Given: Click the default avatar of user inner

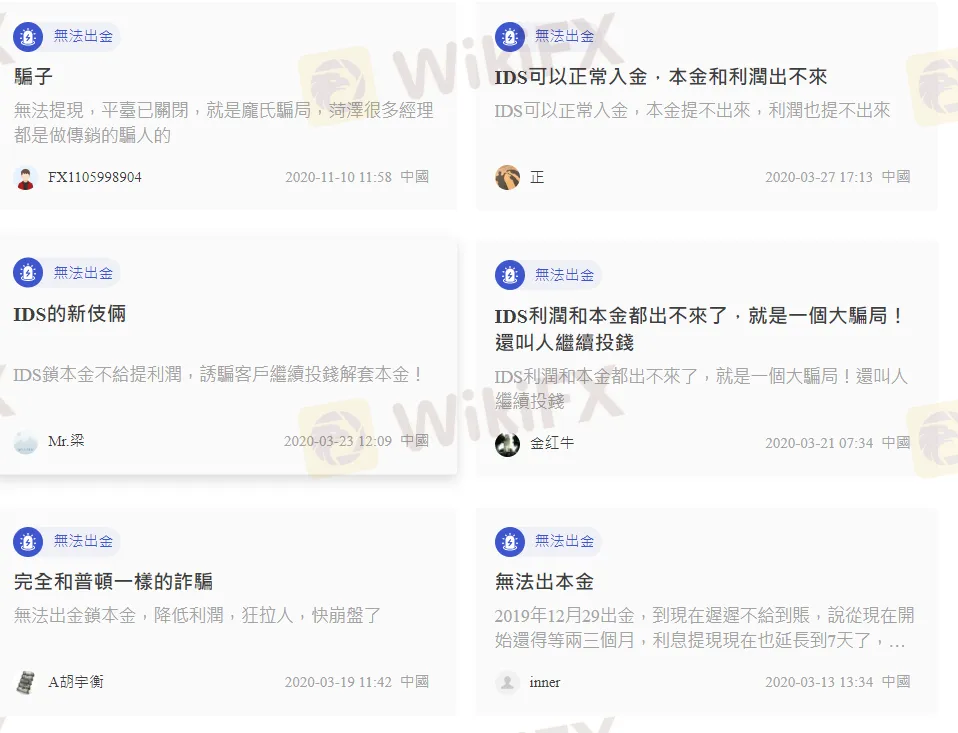Looking at the screenshot, I should pyautogui.click(x=507, y=682).
